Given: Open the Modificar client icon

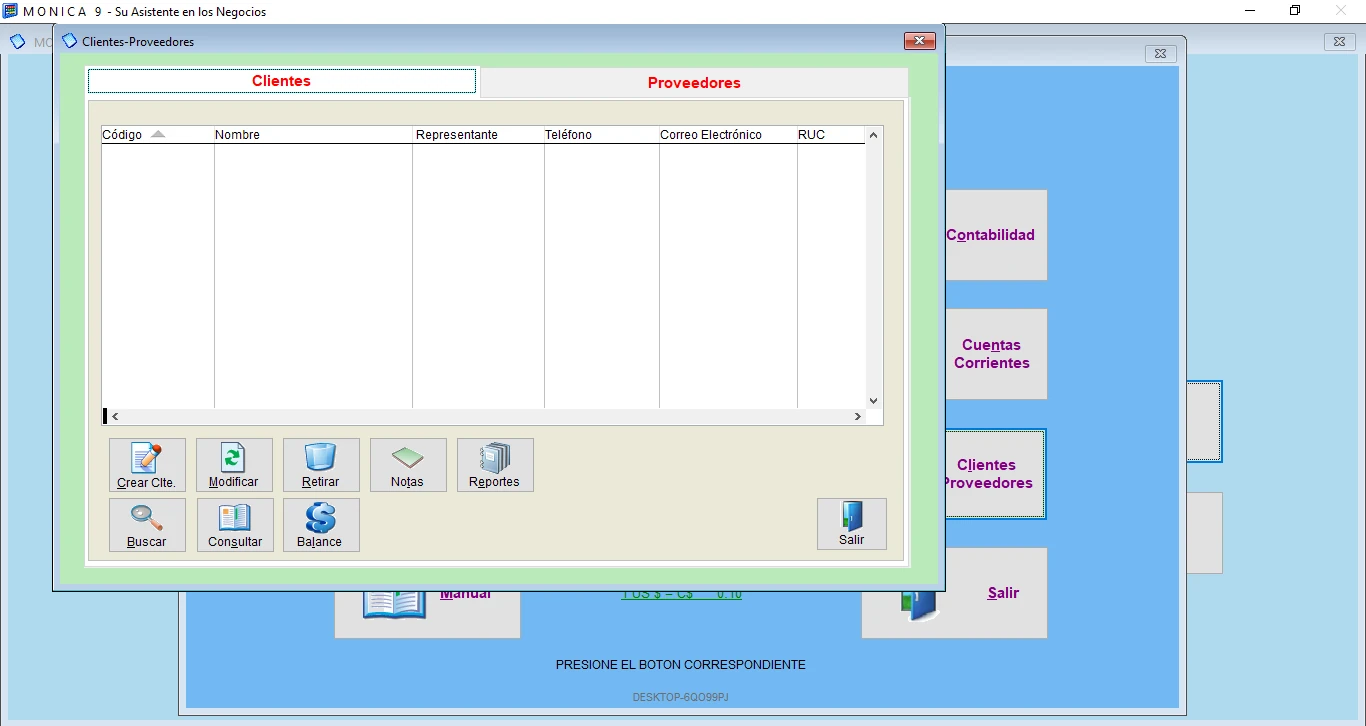Looking at the screenshot, I should coord(234,464).
